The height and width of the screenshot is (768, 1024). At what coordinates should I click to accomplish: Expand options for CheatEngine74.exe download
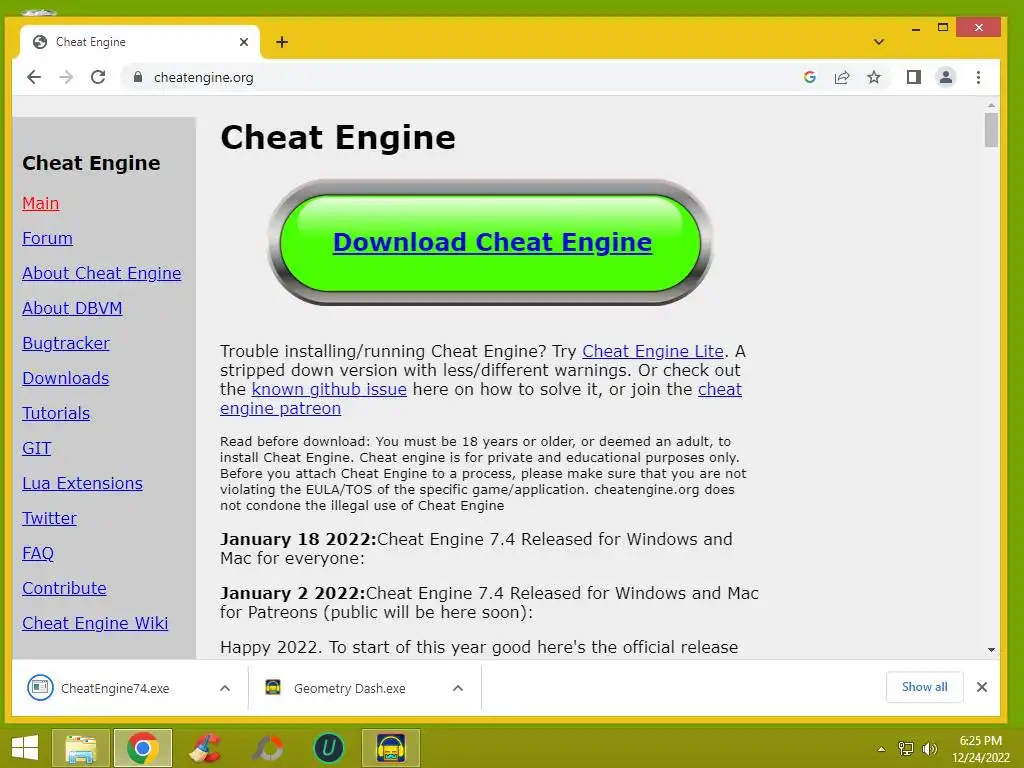click(x=225, y=688)
